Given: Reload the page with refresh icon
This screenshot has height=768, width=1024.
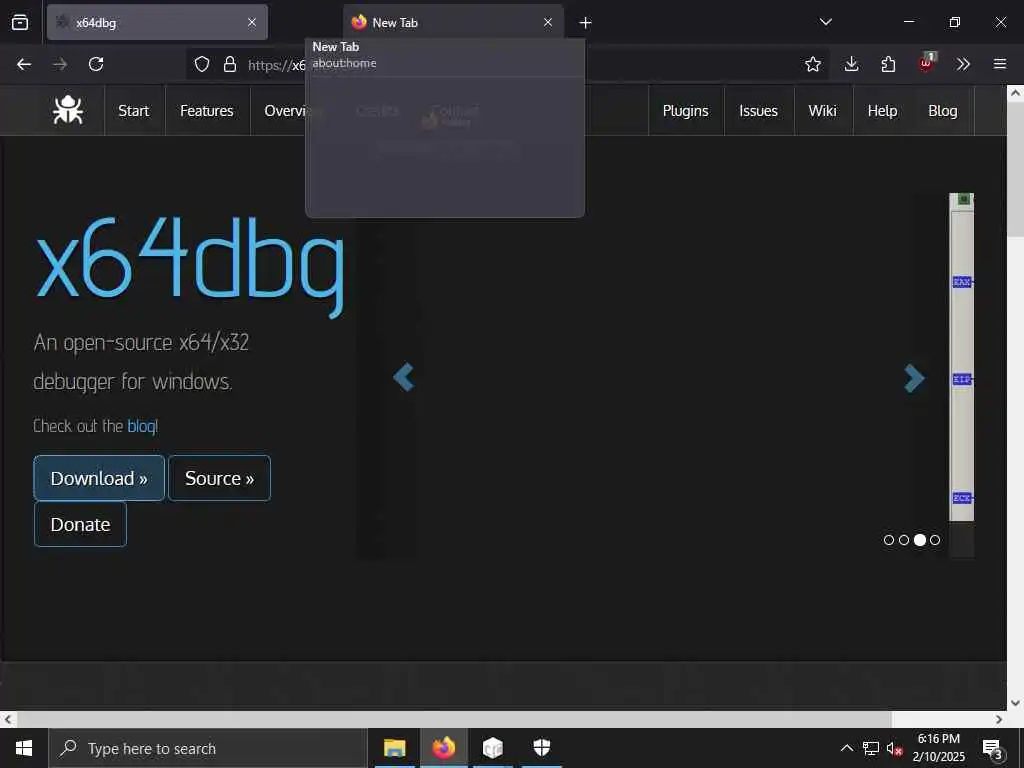Looking at the screenshot, I should [96, 64].
